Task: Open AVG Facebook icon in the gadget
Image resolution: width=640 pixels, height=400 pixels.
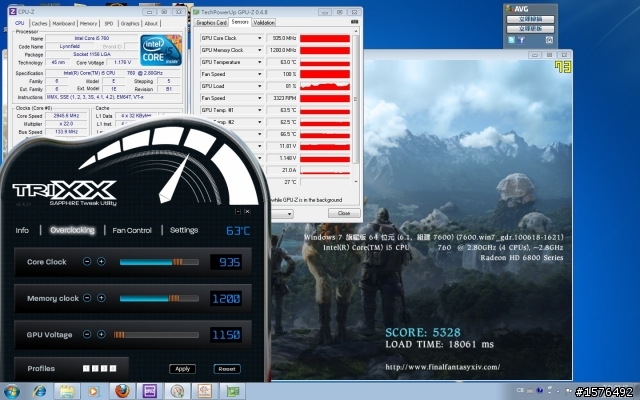Action: pyautogui.click(x=521, y=40)
